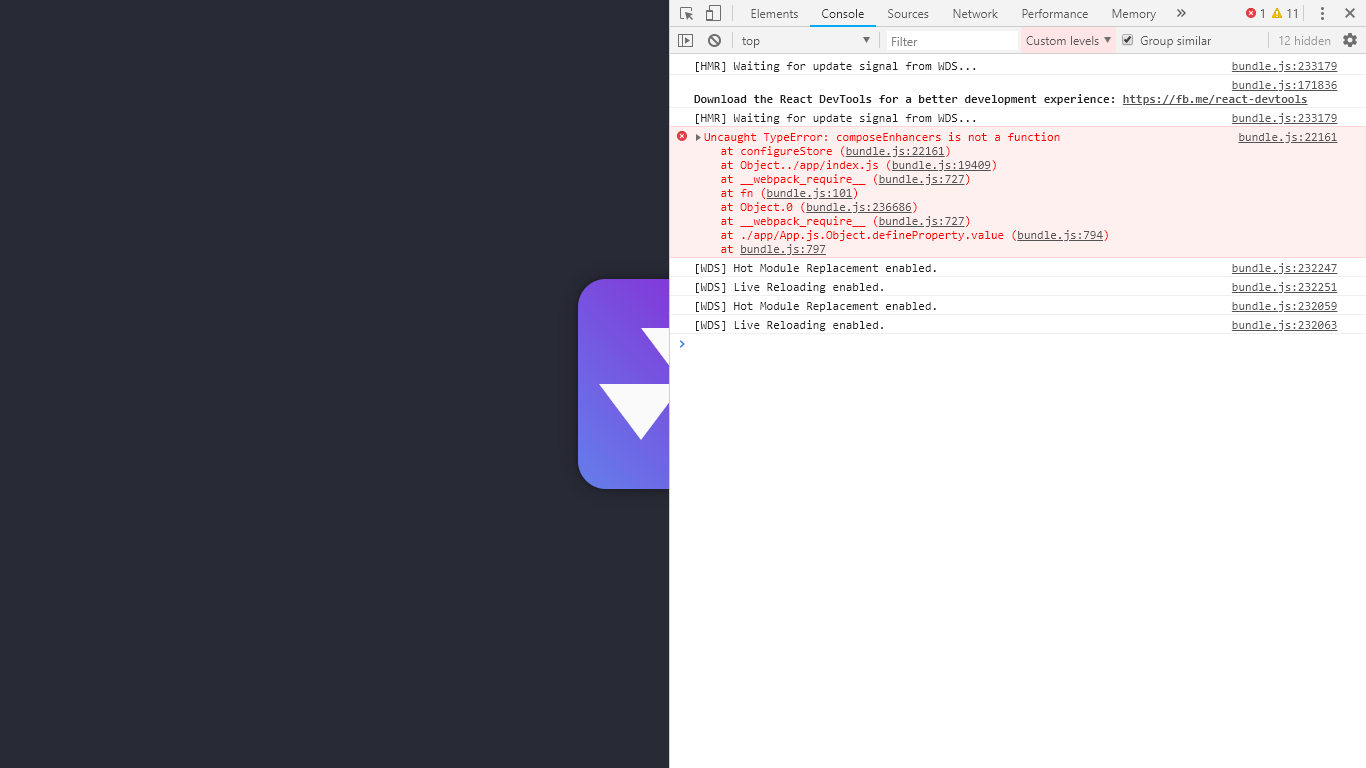The image size is (1366, 768).
Task: Open bundle.js:794 link in the stack trace
Action: coord(1060,235)
